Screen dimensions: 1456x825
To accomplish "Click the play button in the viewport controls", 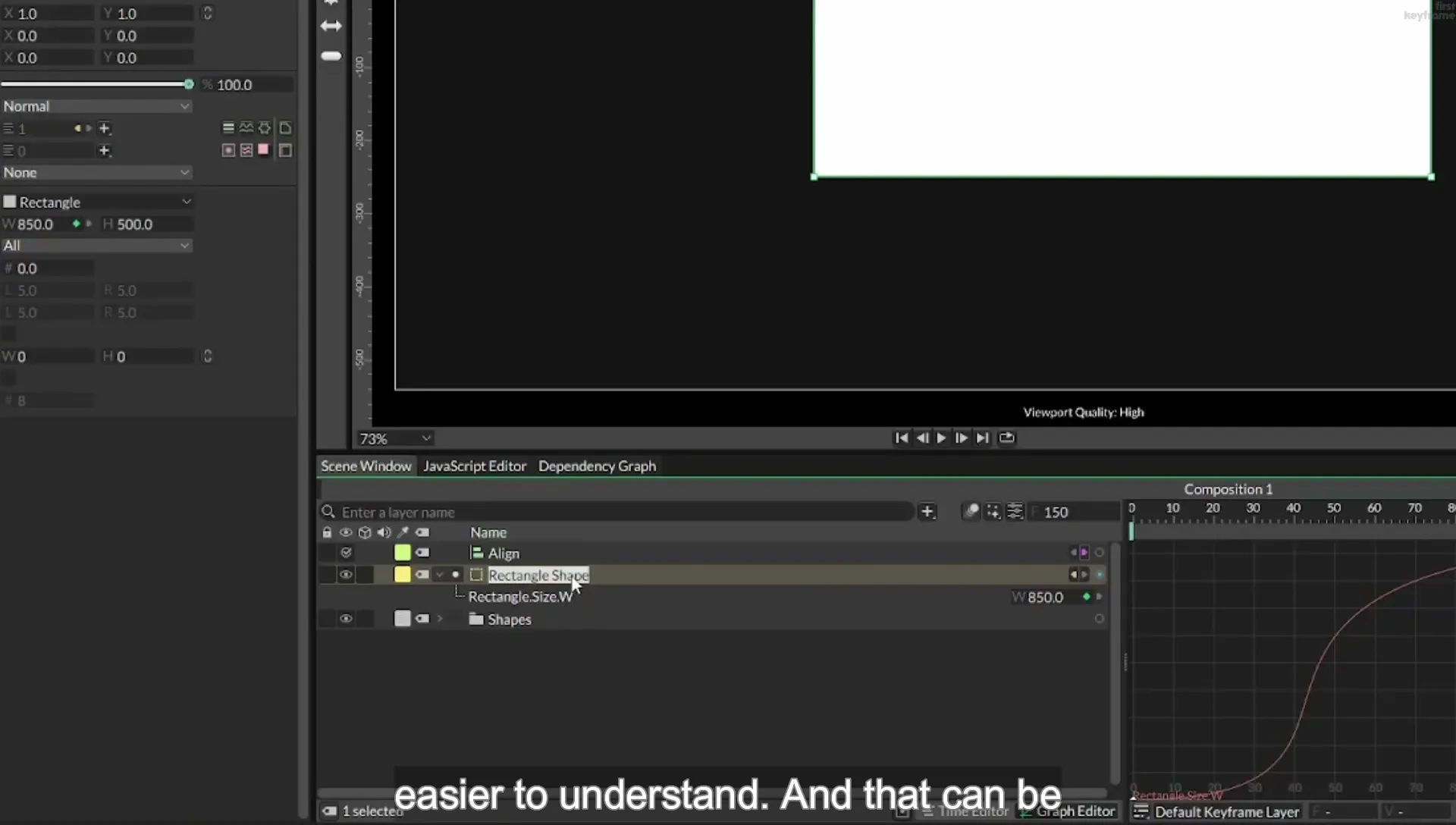I will tap(941, 438).
